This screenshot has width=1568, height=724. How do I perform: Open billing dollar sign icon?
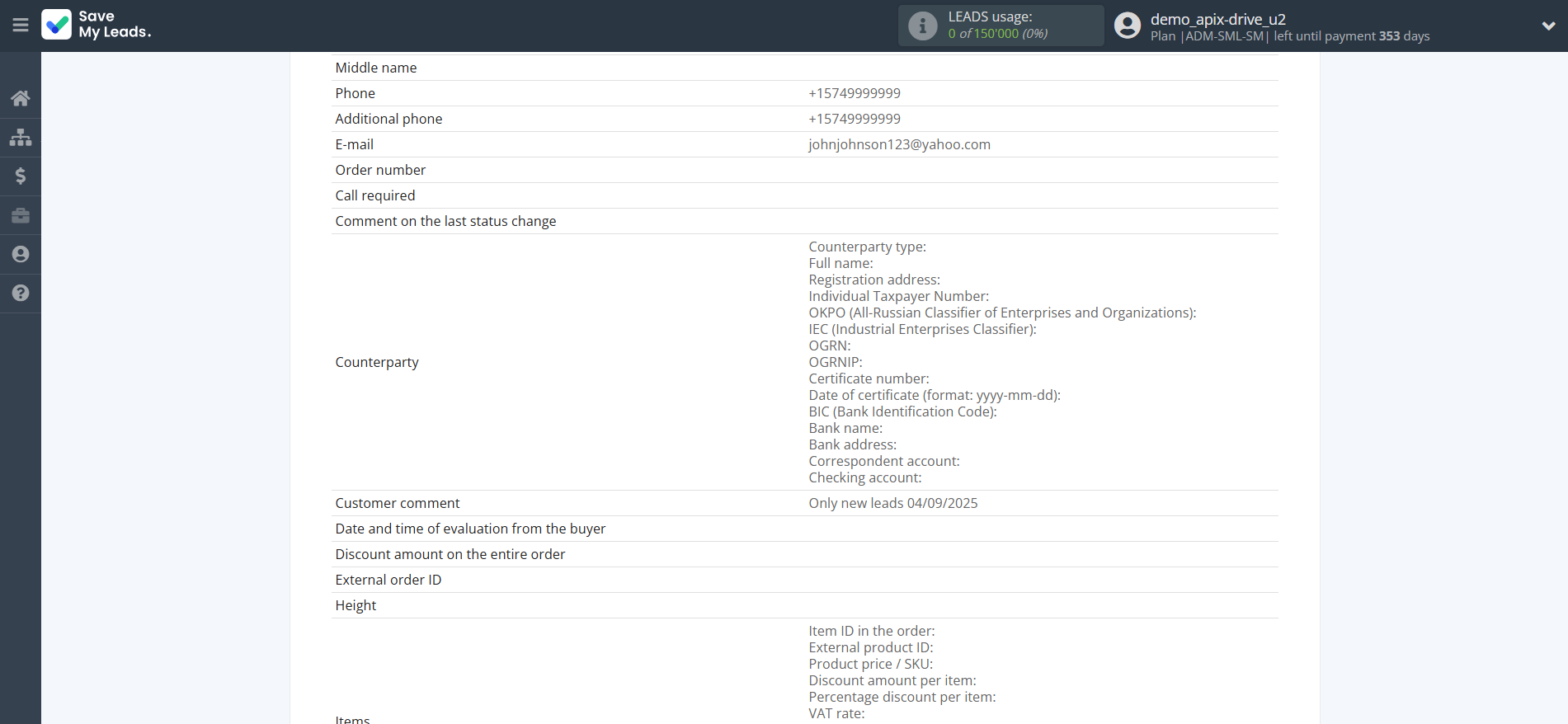(x=21, y=176)
